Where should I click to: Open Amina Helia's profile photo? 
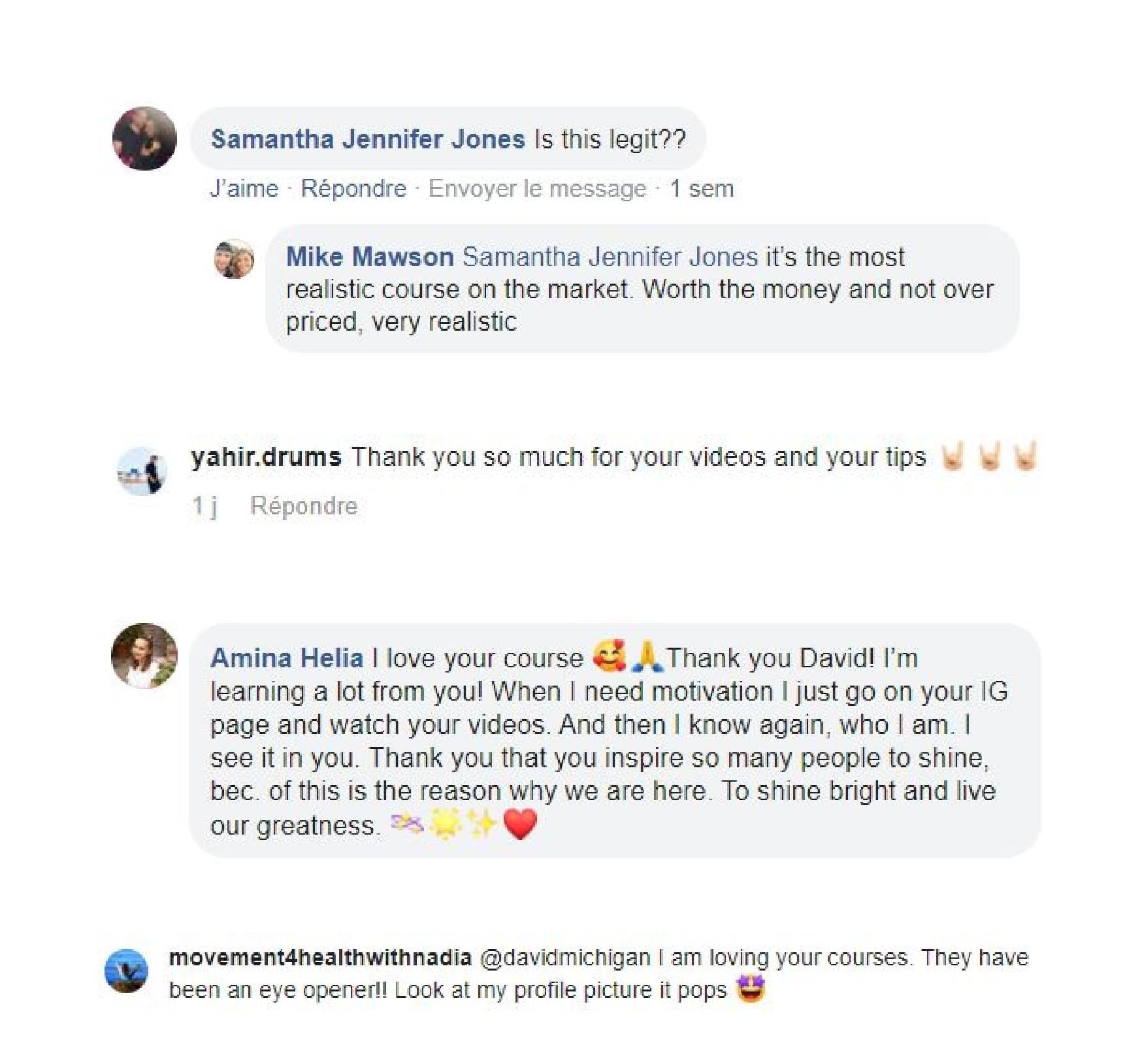[x=144, y=656]
